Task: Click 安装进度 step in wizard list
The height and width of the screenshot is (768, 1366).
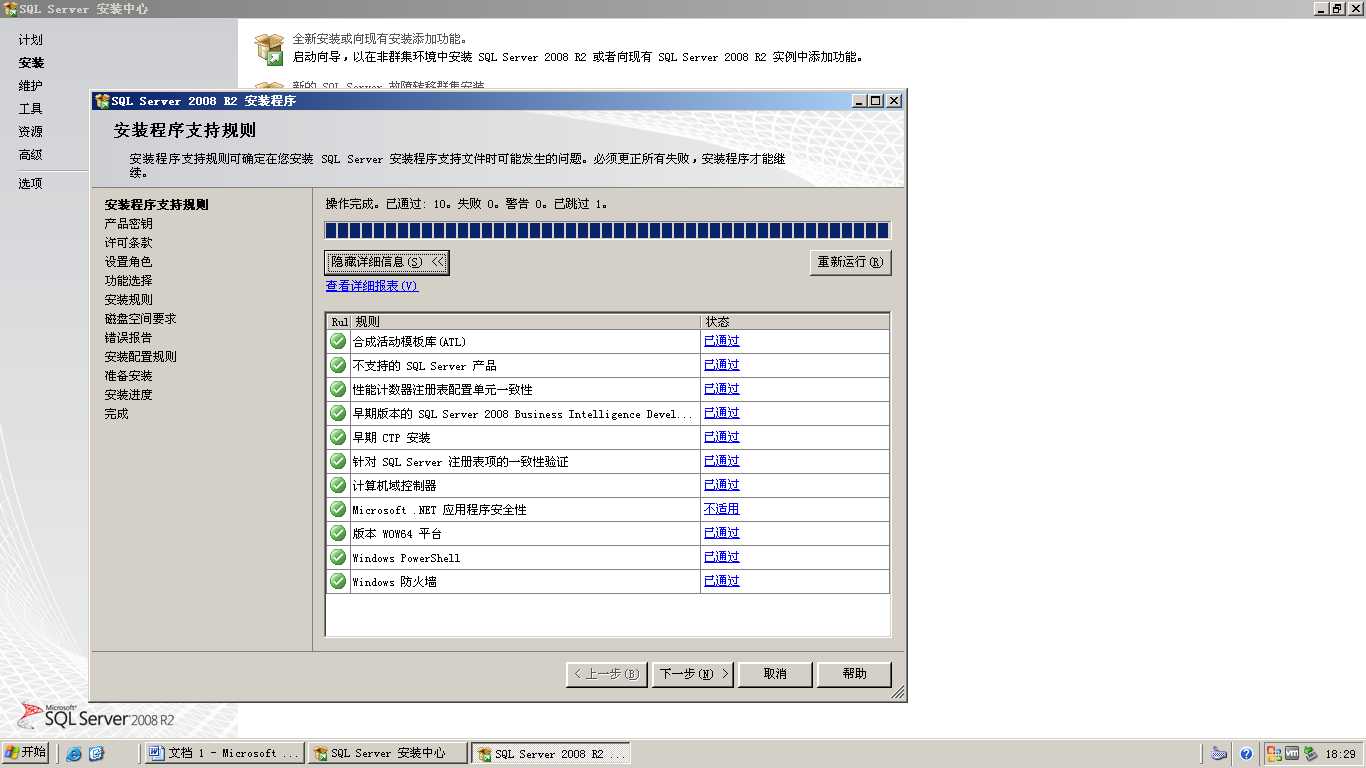Action: pos(129,395)
